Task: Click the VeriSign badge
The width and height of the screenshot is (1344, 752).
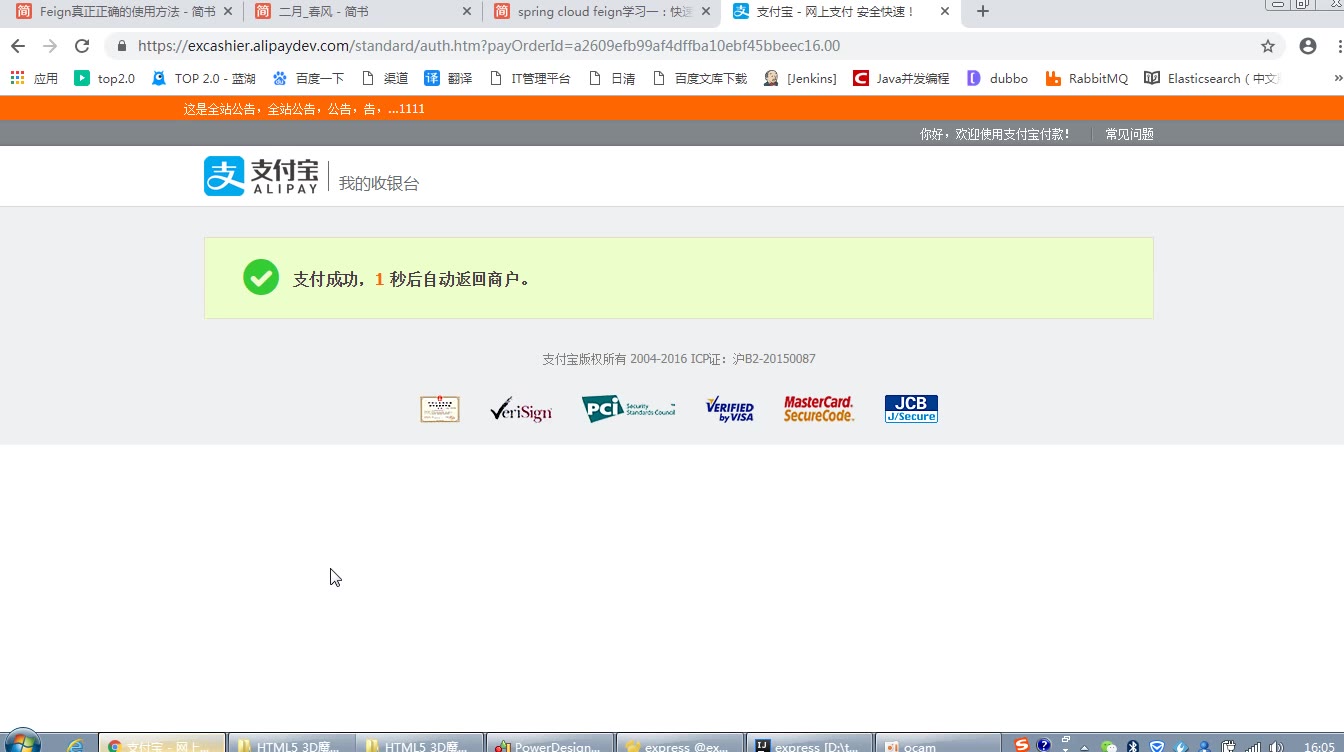Action: tap(521, 409)
